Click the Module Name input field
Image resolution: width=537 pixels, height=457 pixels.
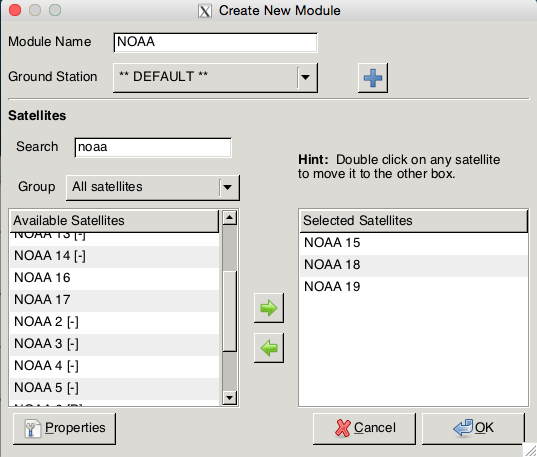click(x=215, y=42)
